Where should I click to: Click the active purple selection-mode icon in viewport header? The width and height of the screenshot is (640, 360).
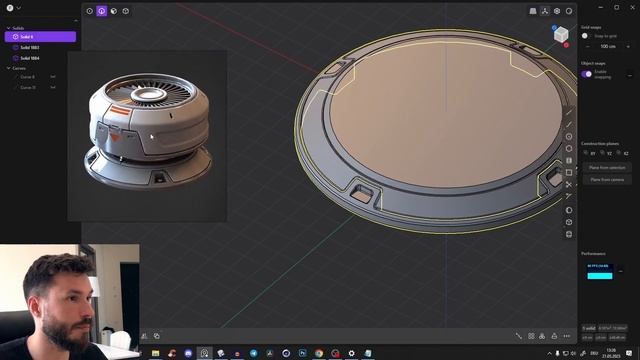click(102, 11)
